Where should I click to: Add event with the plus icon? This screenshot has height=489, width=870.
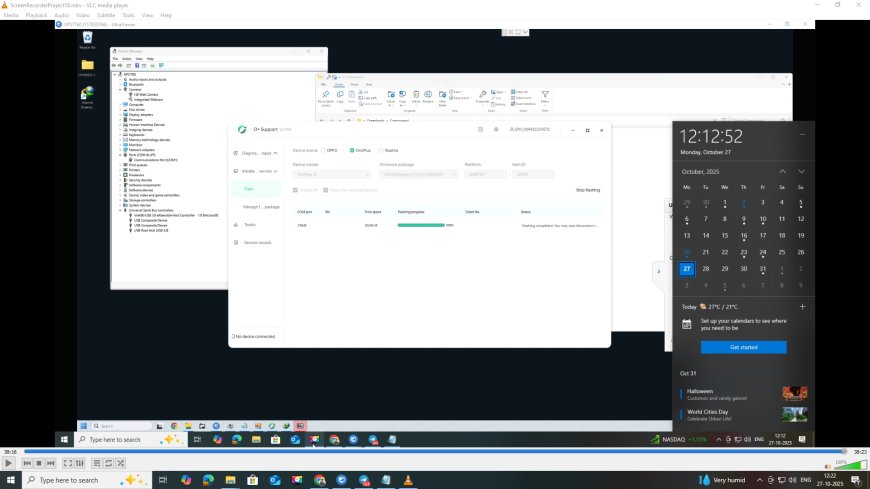pos(802,306)
